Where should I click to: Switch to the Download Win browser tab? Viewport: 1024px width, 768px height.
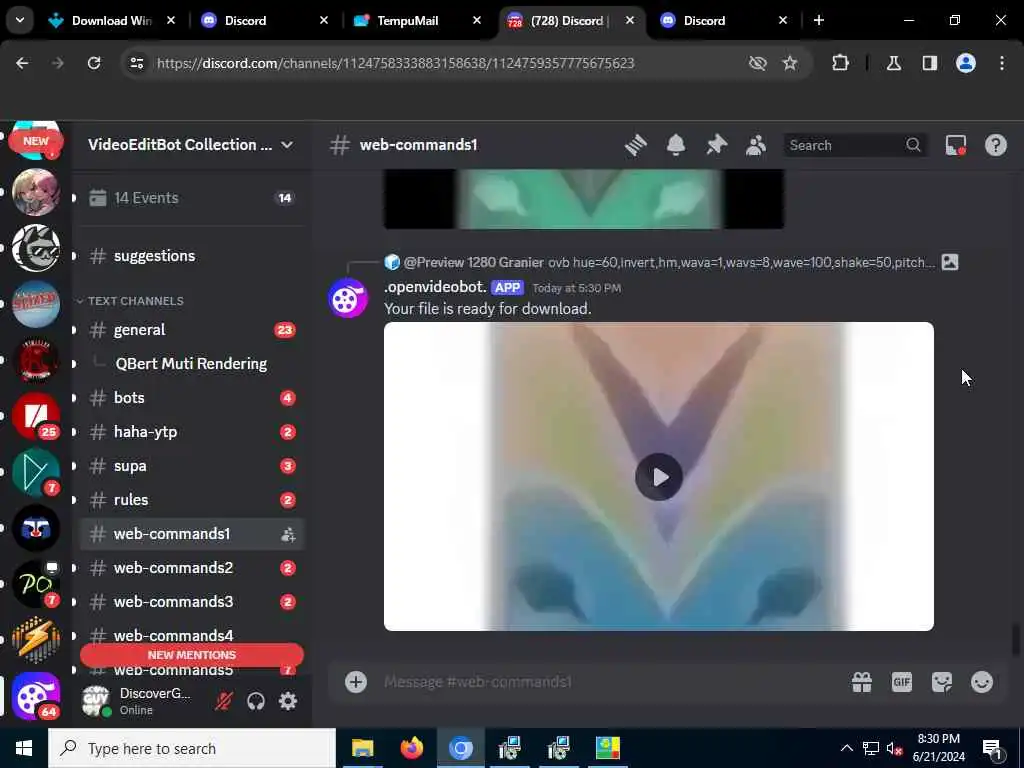tap(112, 21)
